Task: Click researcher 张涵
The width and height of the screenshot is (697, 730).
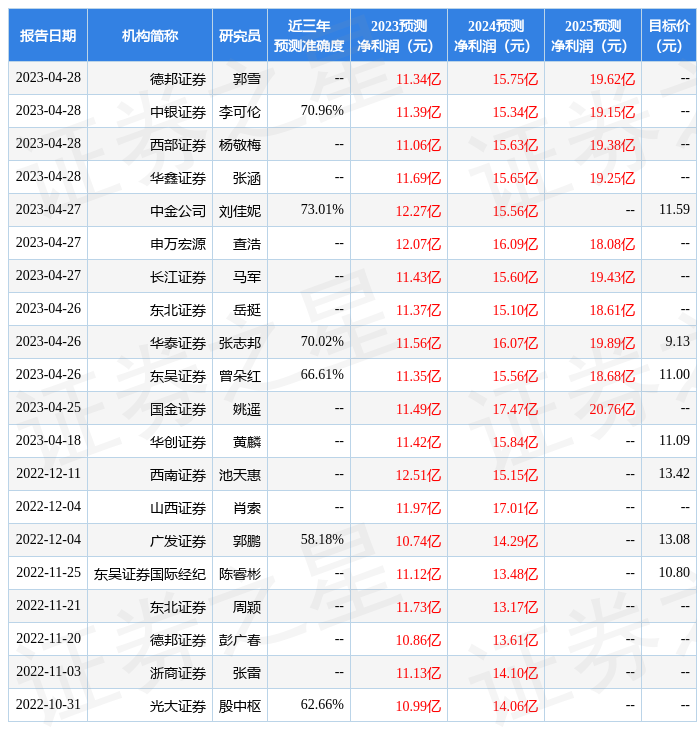Action: 247,178
